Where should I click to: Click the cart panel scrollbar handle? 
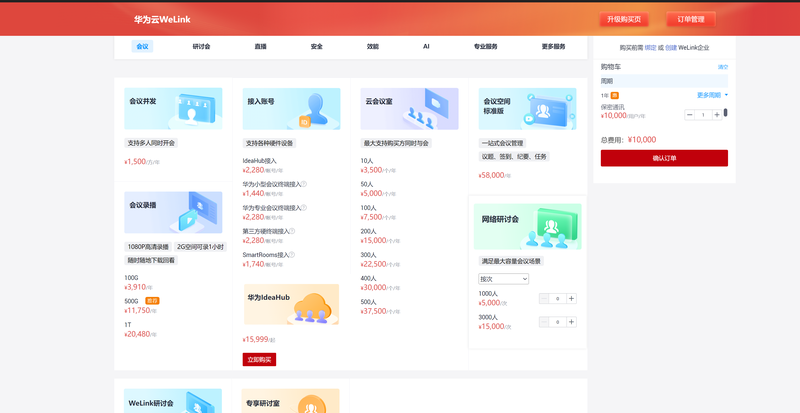coord(726,112)
